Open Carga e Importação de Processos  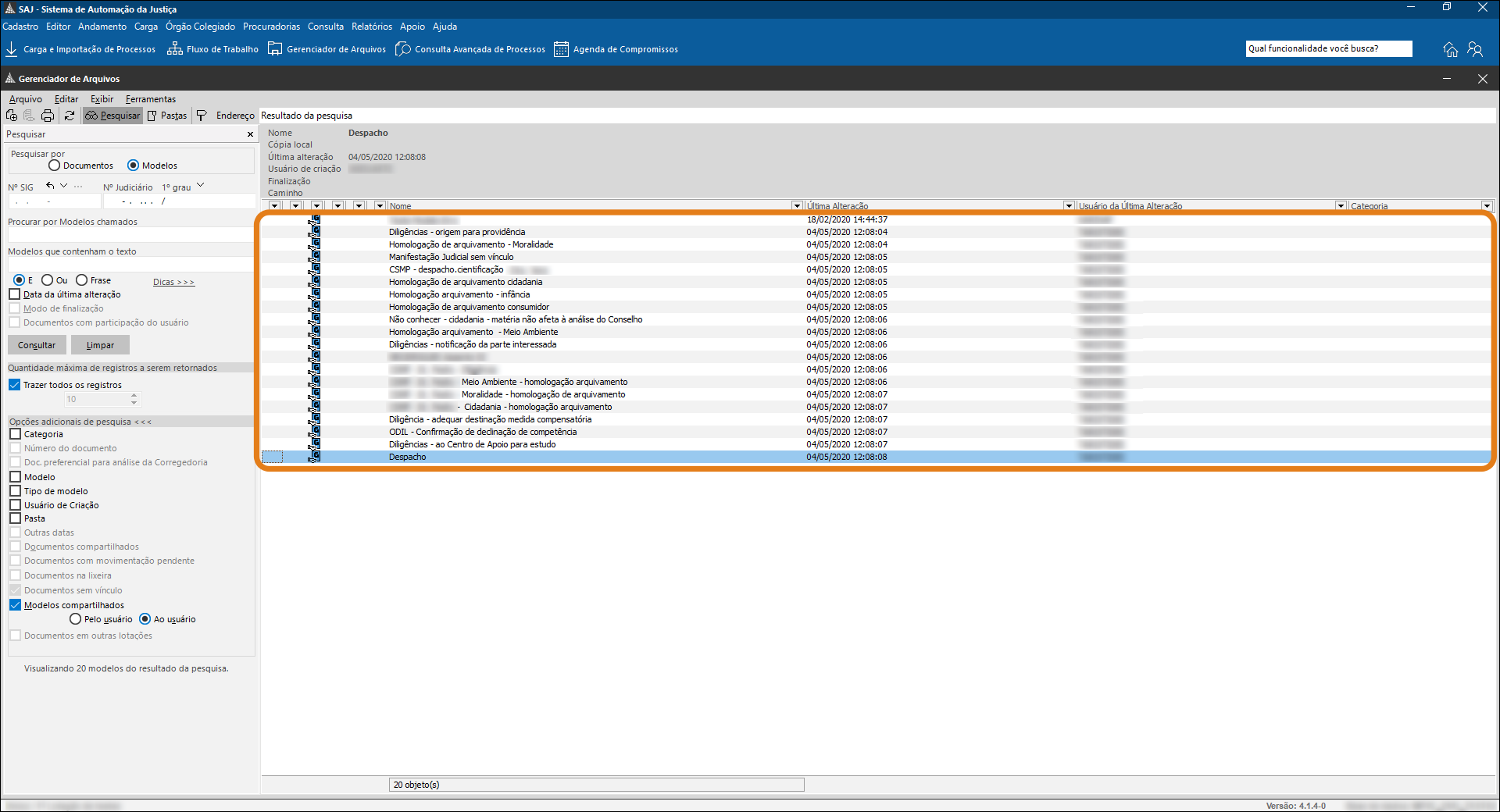(x=80, y=49)
